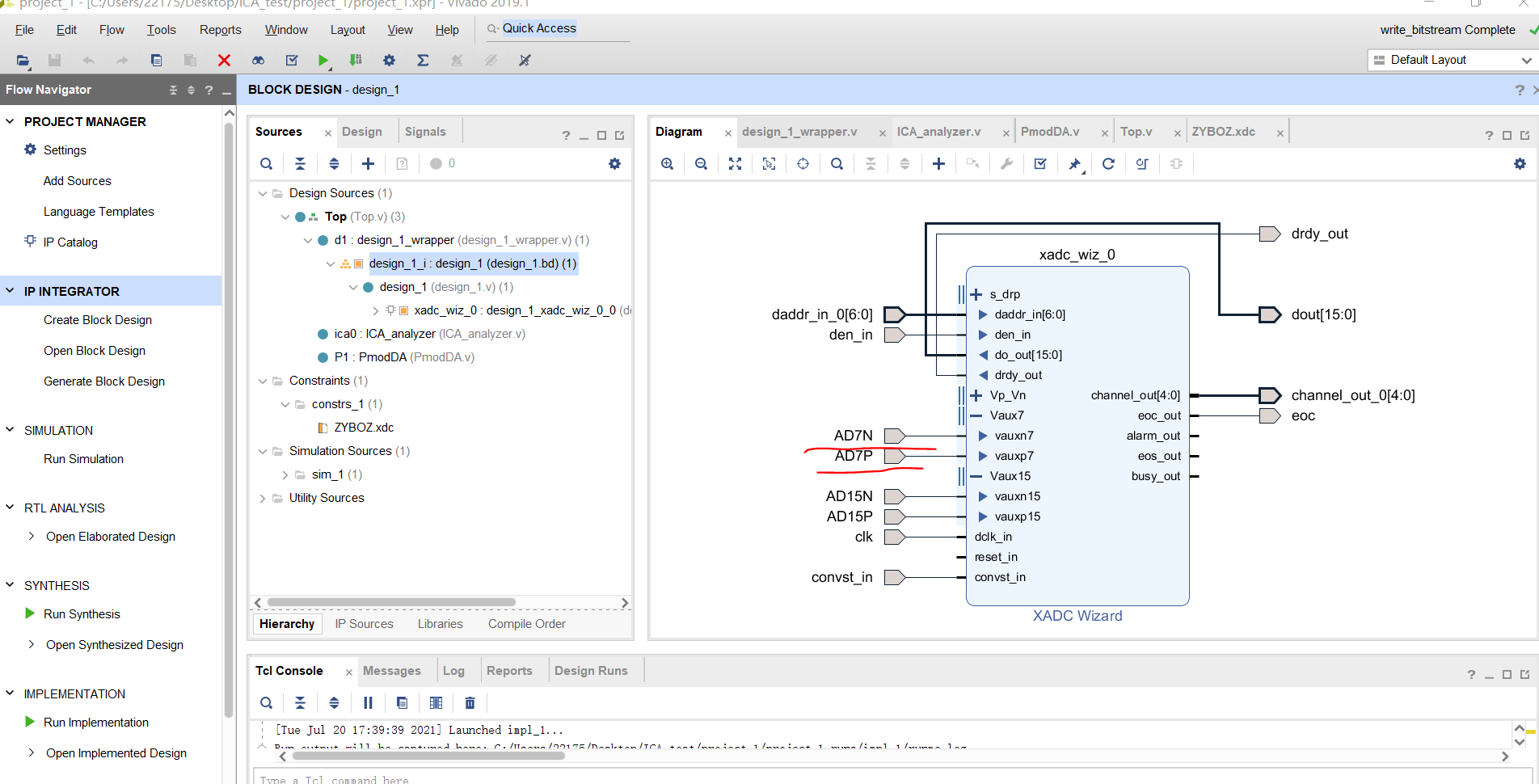Click Run Implementation
Image resolution: width=1539 pixels, height=784 pixels.
coord(96,723)
